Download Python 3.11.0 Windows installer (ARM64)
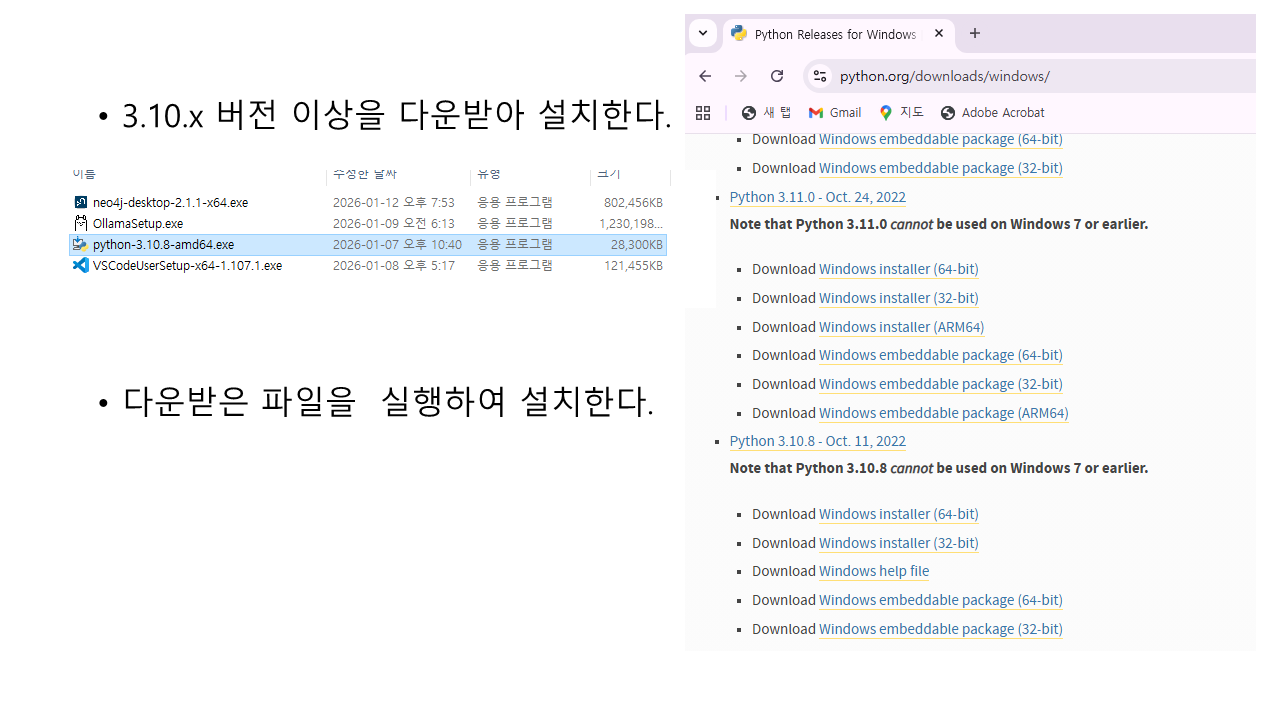 (x=901, y=327)
